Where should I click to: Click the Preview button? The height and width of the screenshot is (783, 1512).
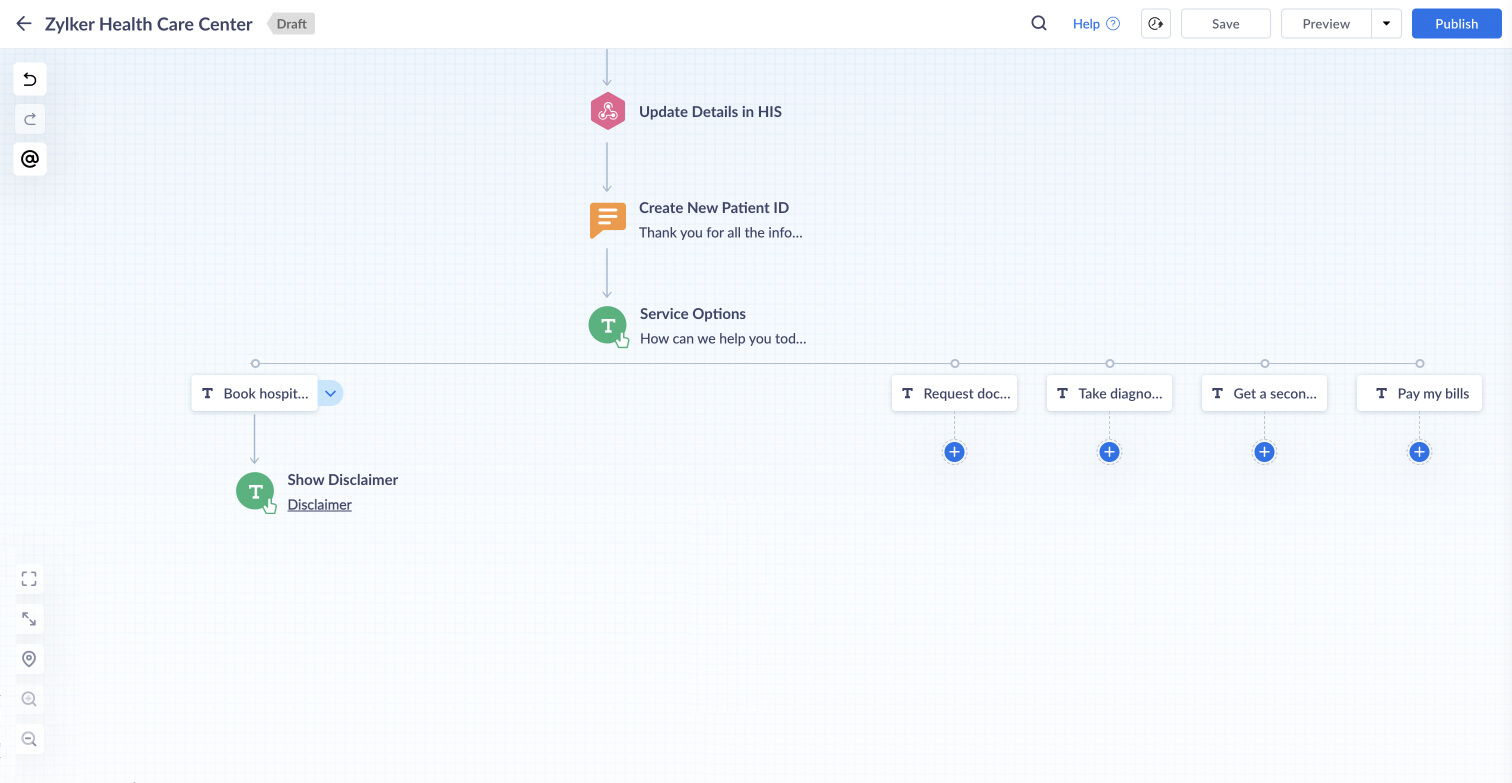1326,24
